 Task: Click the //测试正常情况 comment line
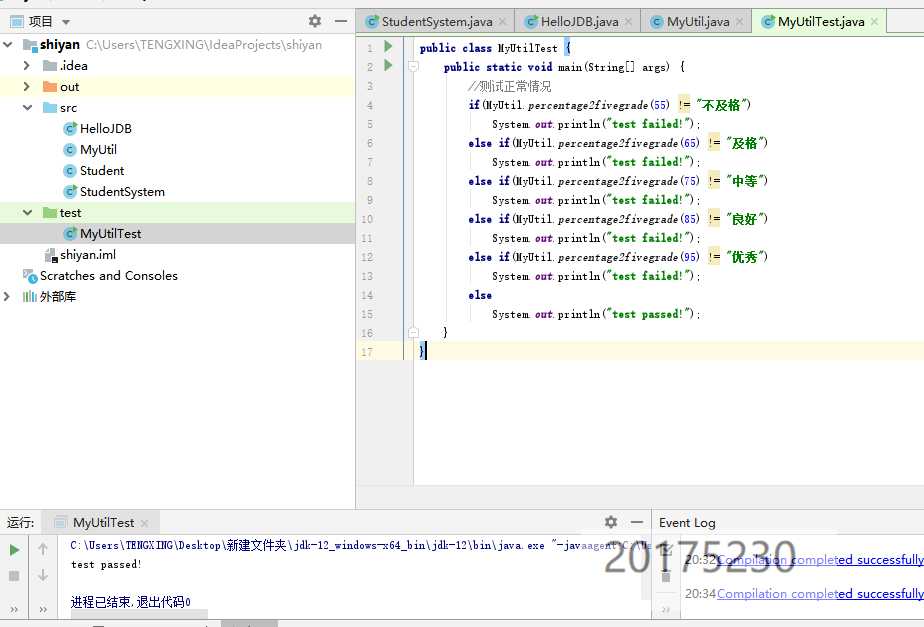click(x=510, y=86)
